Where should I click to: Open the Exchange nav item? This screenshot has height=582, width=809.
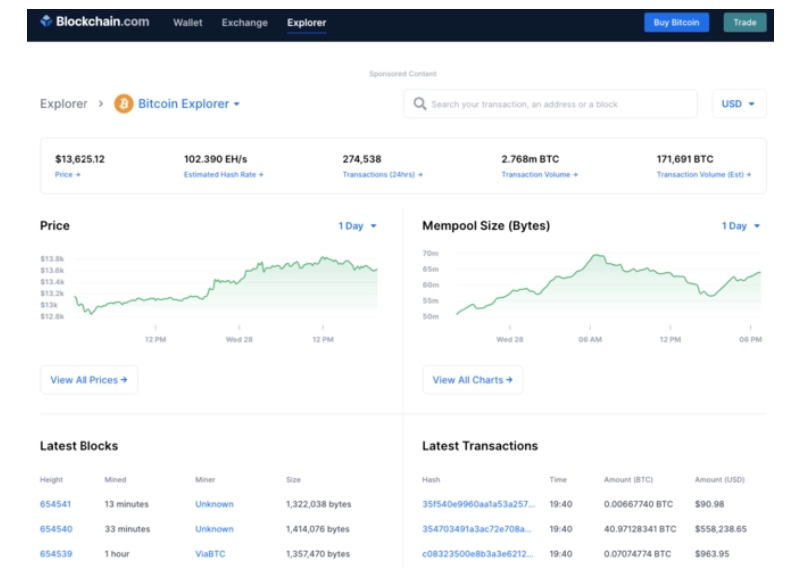[245, 23]
